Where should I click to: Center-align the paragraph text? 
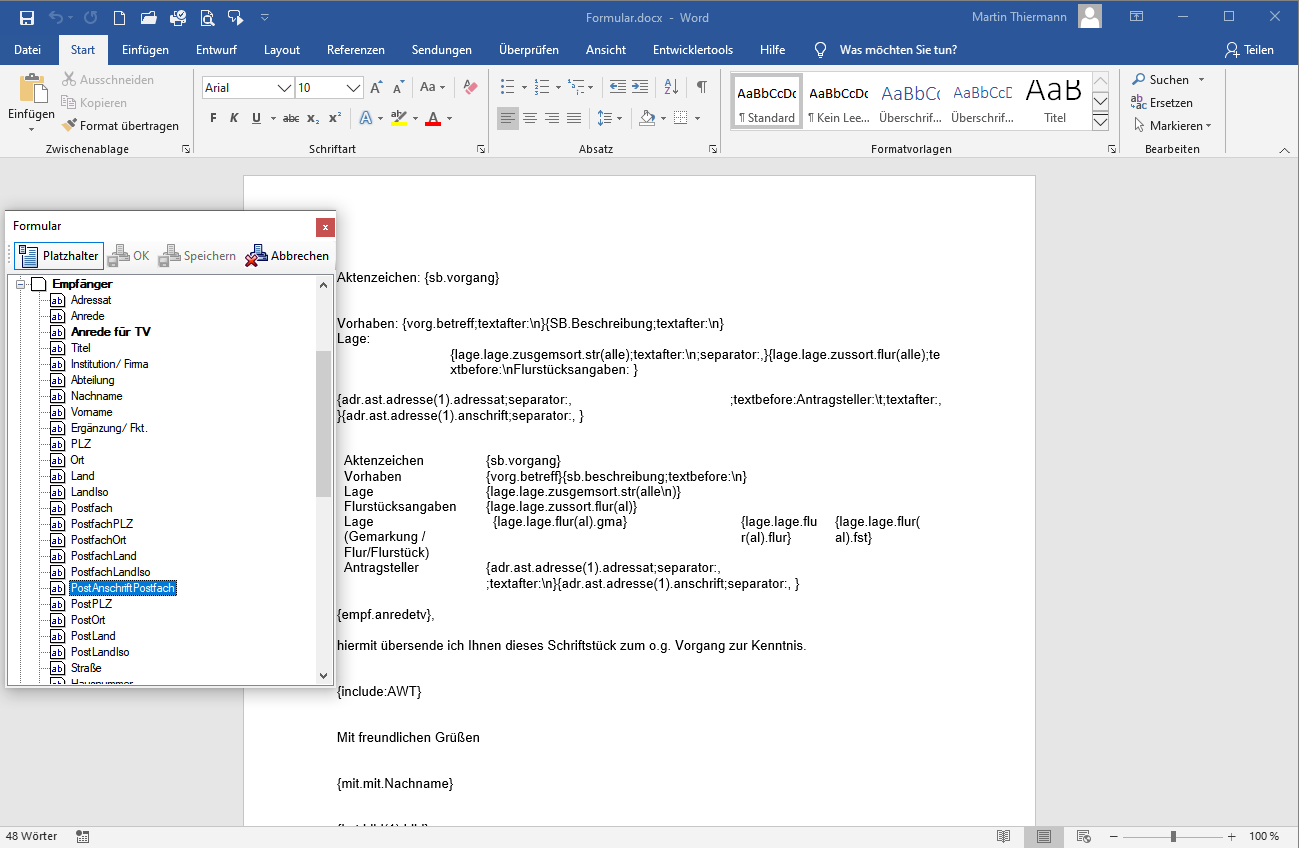[530, 118]
